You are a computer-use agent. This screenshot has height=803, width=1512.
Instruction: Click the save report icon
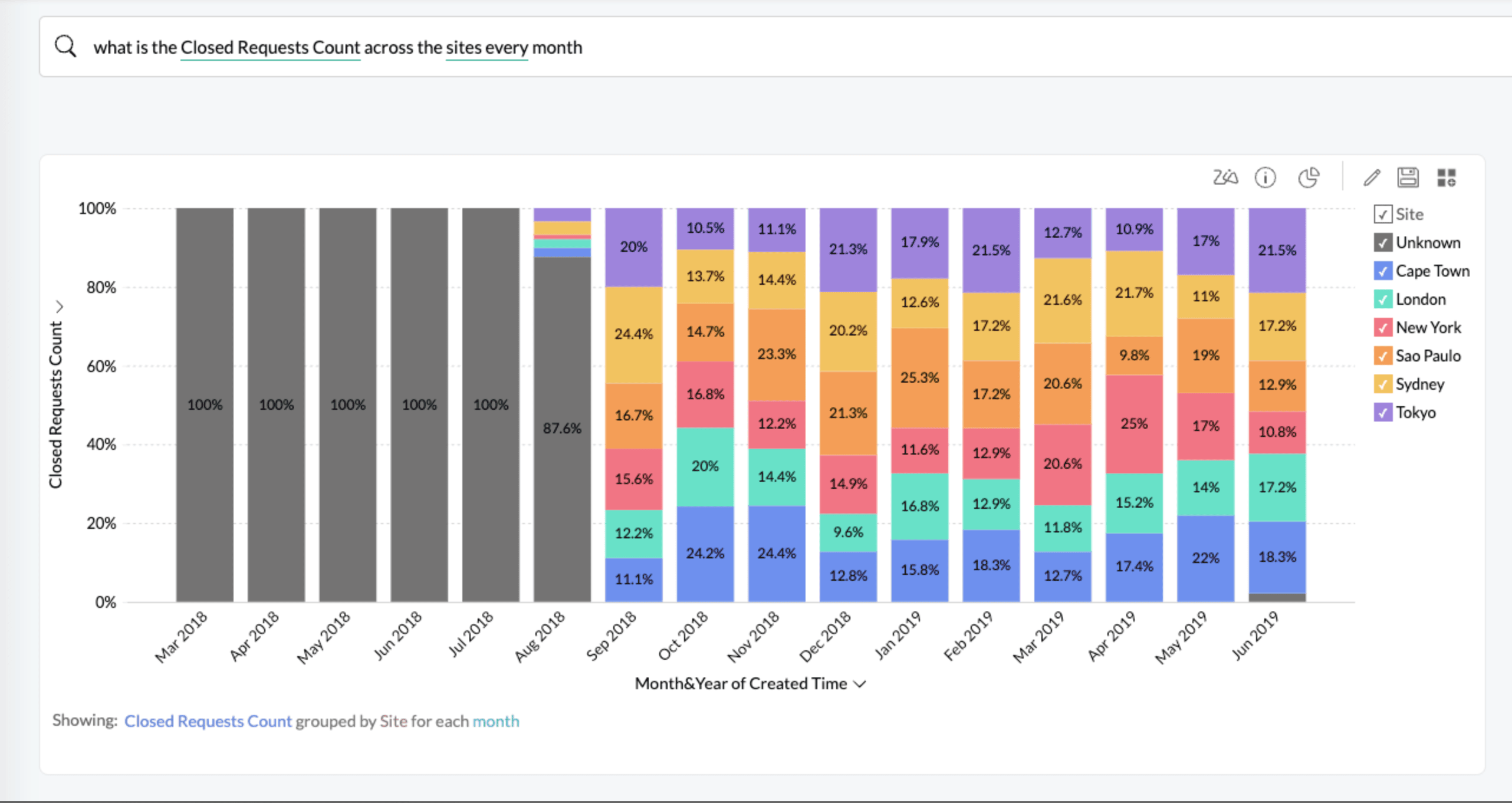click(x=1408, y=177)
